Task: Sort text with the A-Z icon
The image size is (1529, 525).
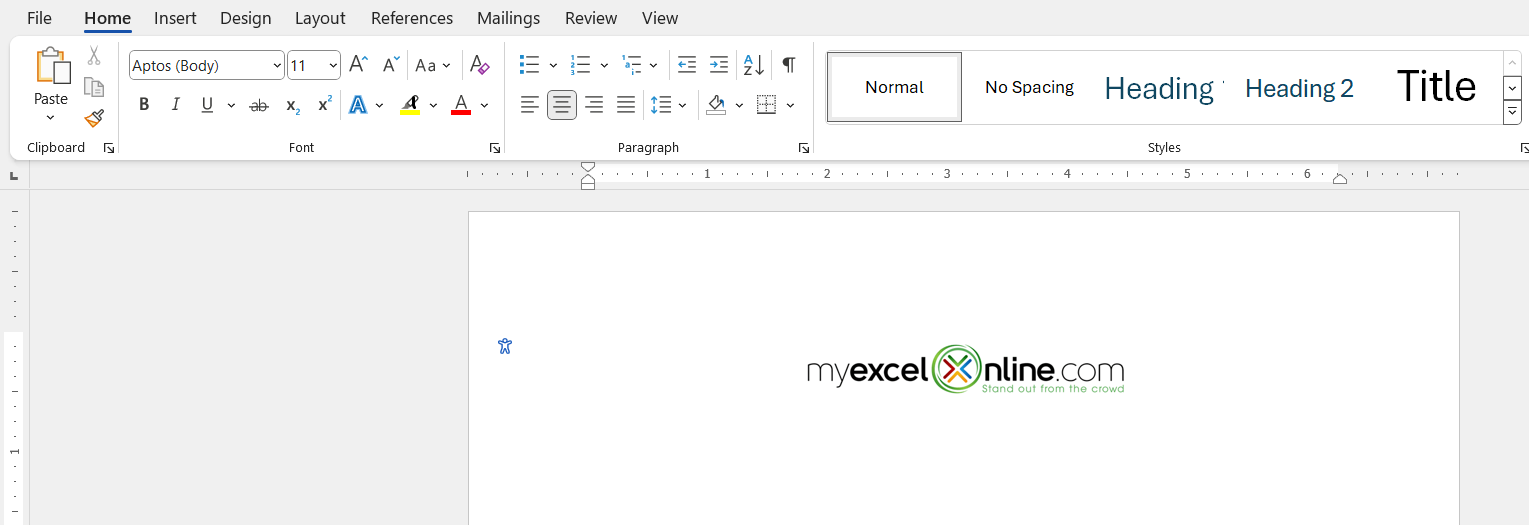Action: [x=753, y=65]
